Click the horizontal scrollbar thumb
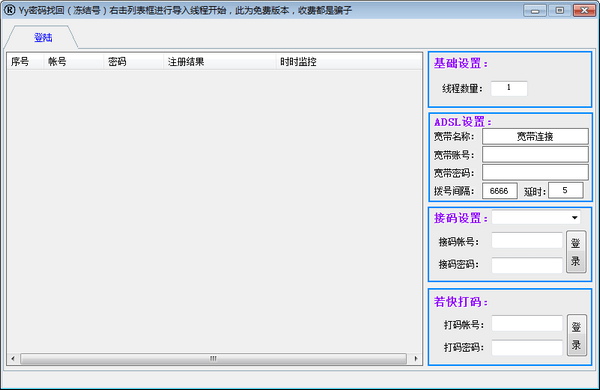This screenshot has height=390, width=600. [x=213, y=359]
